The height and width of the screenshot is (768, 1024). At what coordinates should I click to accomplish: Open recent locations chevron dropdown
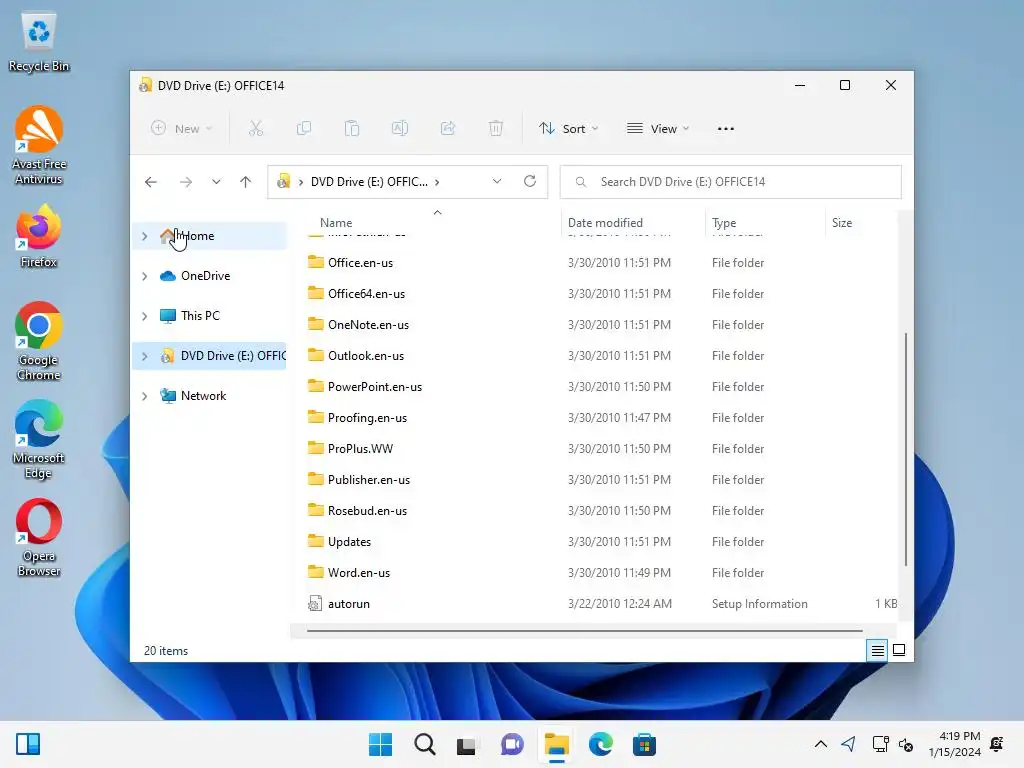coord(216,182)
